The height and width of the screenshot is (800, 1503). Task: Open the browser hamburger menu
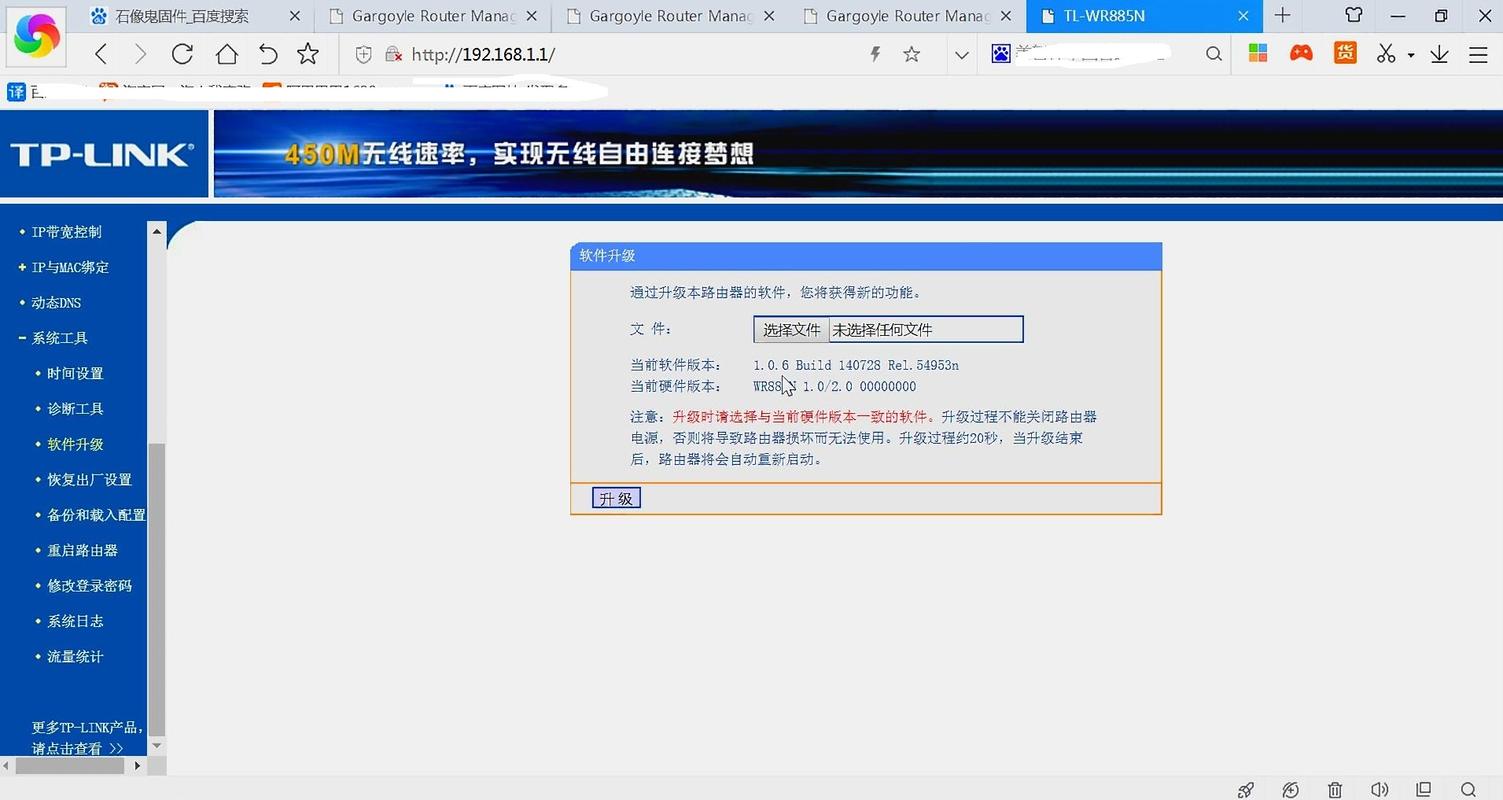(1478, 54)
